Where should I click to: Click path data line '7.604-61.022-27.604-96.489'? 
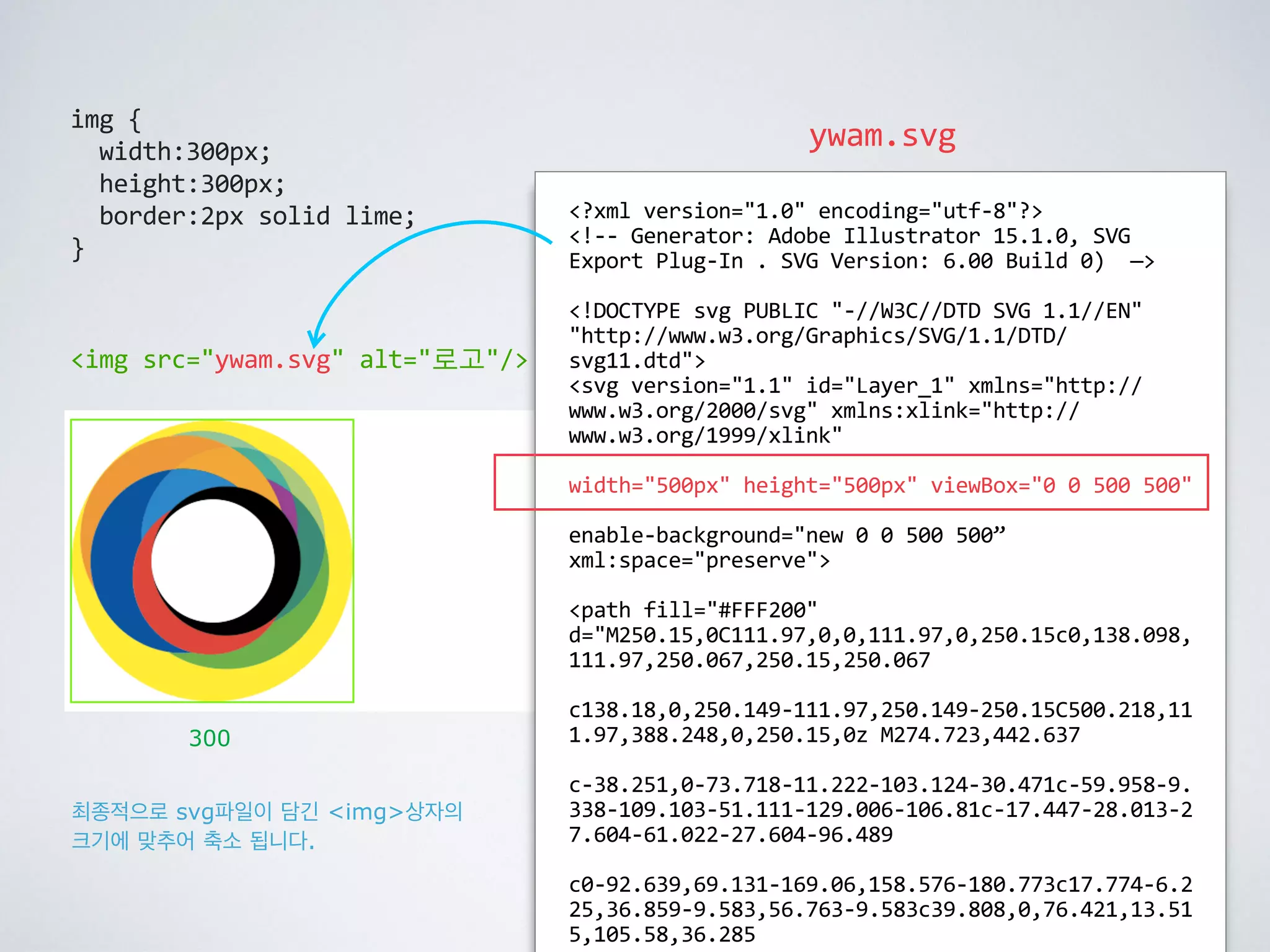point(730,834)
